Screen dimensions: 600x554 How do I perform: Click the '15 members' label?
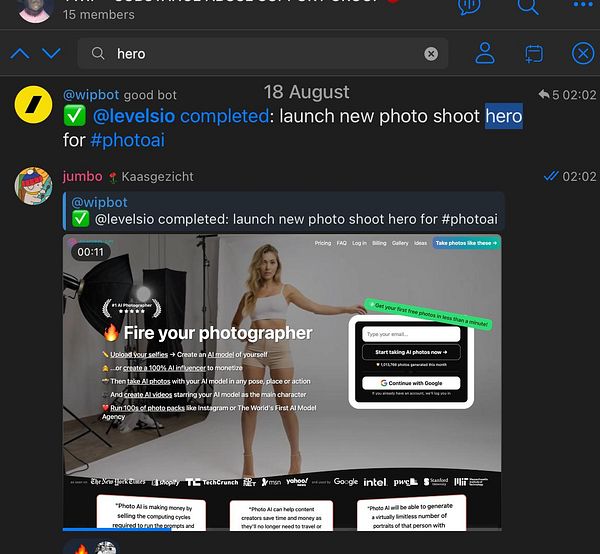(x=99, y=15)
